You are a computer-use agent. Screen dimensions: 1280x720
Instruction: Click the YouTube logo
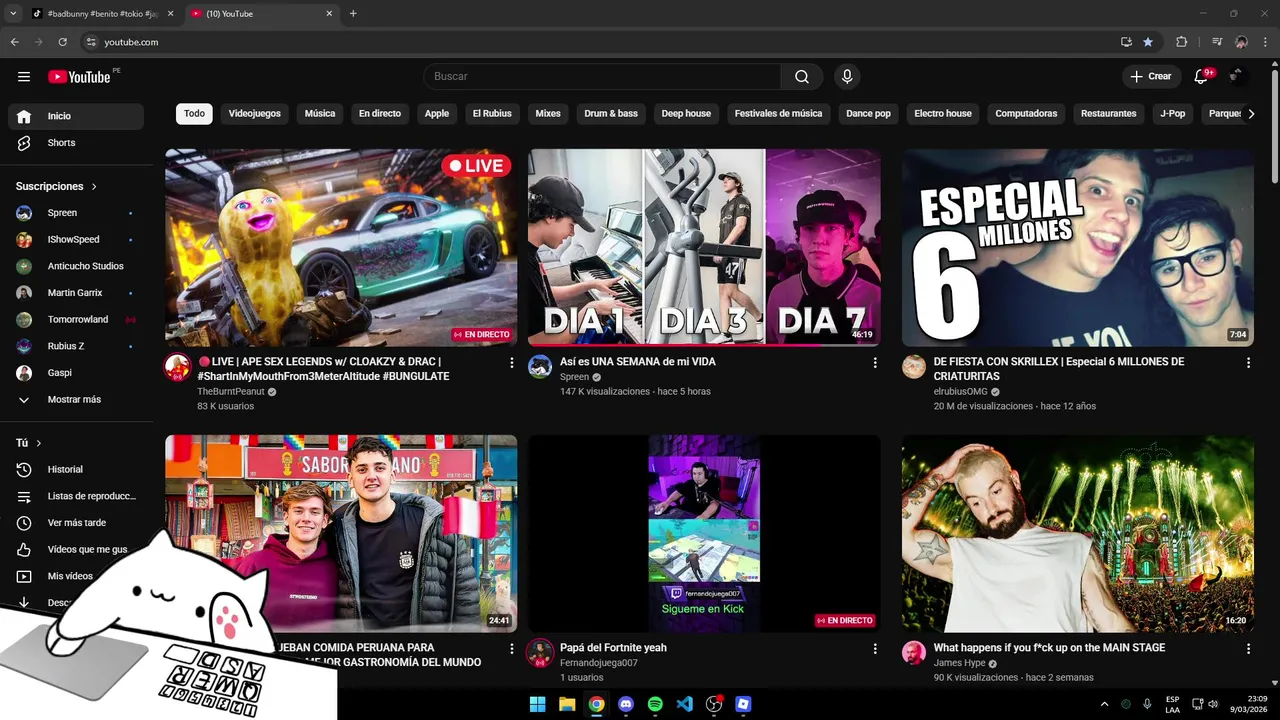tap(79, 76)
